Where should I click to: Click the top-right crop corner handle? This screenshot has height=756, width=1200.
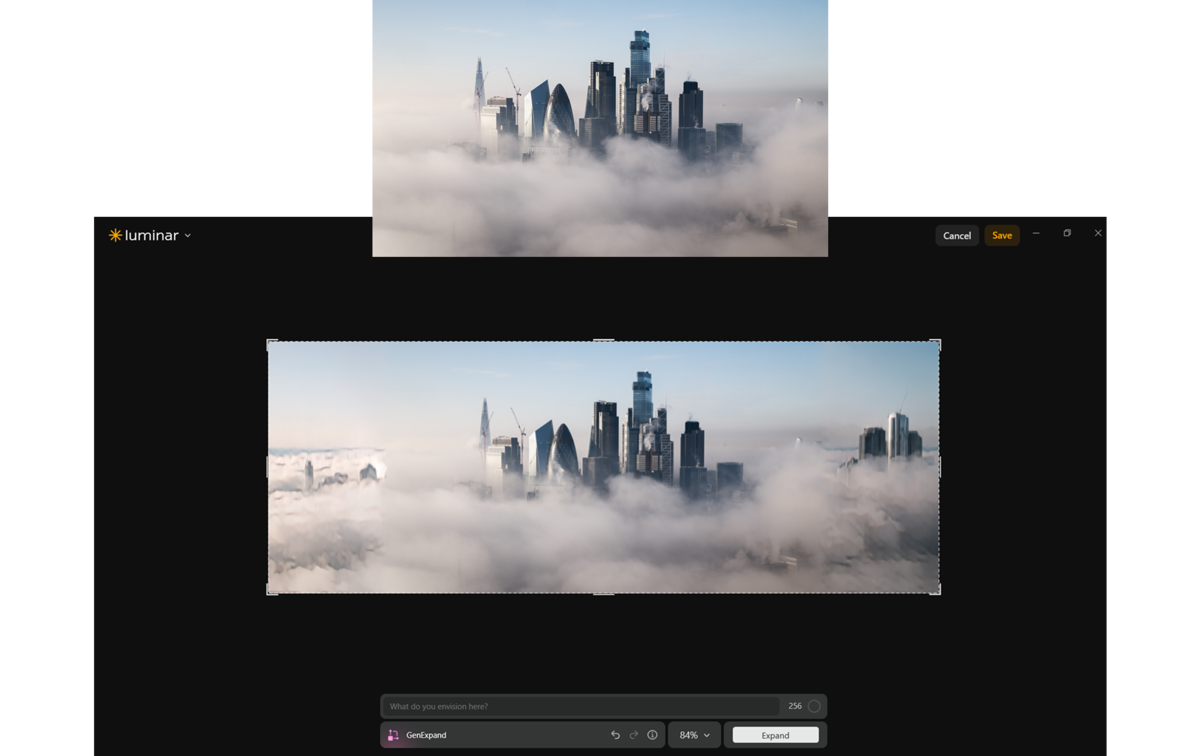(x=936, y=344)
